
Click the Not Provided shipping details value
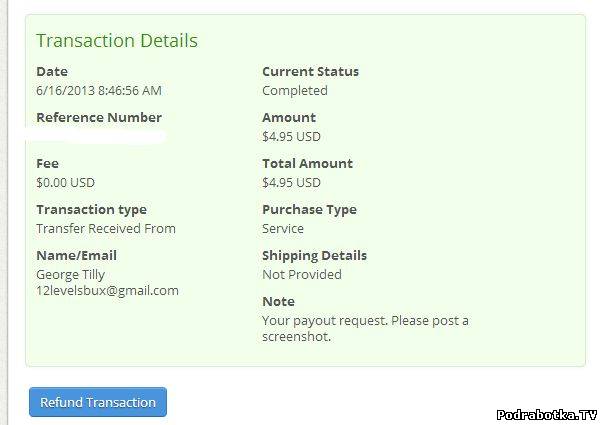[301, 274]
